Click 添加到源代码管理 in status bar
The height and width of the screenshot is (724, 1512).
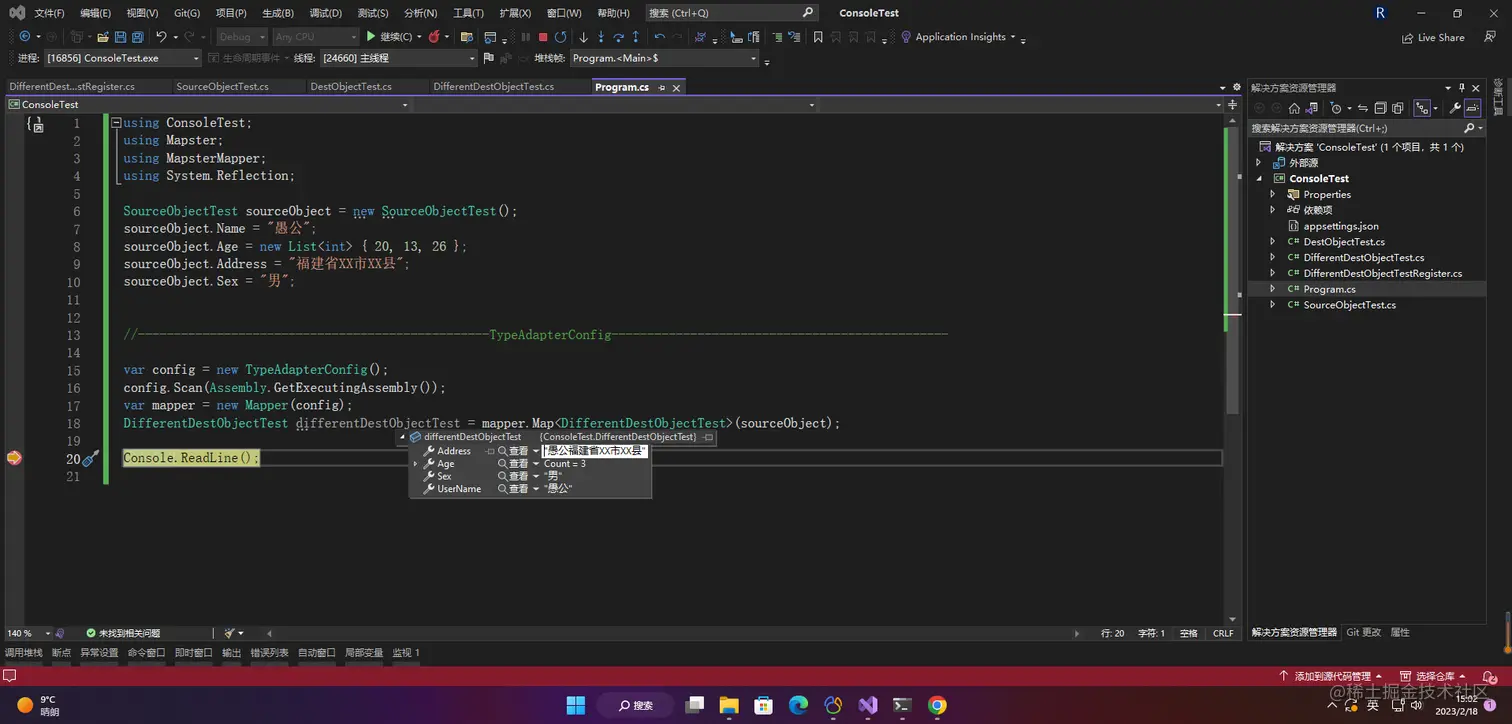click(x=1332, y=677)
